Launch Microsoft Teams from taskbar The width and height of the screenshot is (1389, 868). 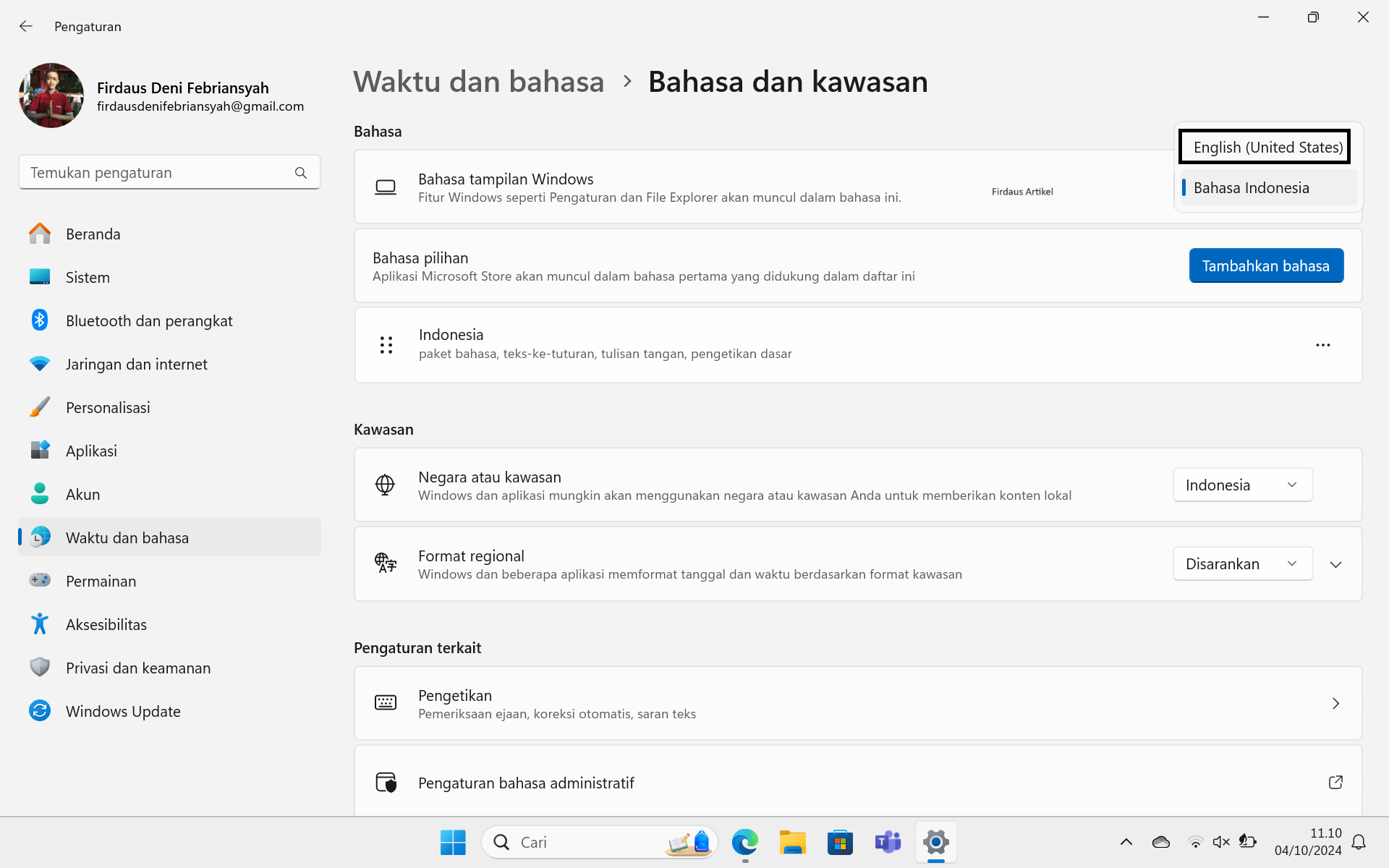(x=888, y=842)
